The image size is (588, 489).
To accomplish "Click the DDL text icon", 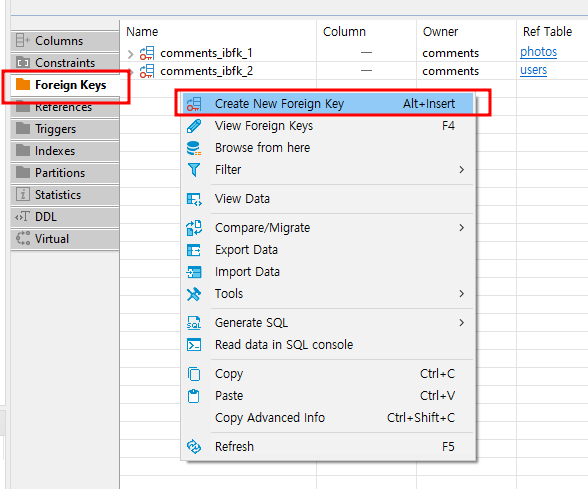I will [x=22, y=216].
